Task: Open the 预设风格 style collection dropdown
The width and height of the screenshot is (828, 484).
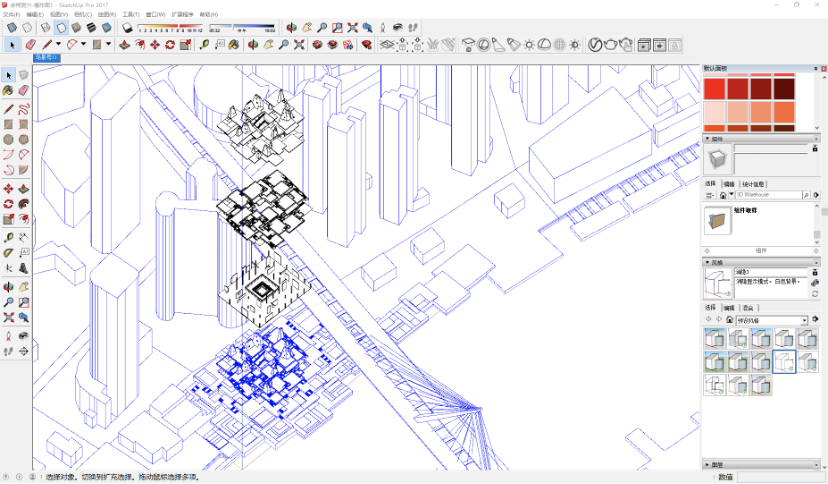Action: click(x=804, y=320)
